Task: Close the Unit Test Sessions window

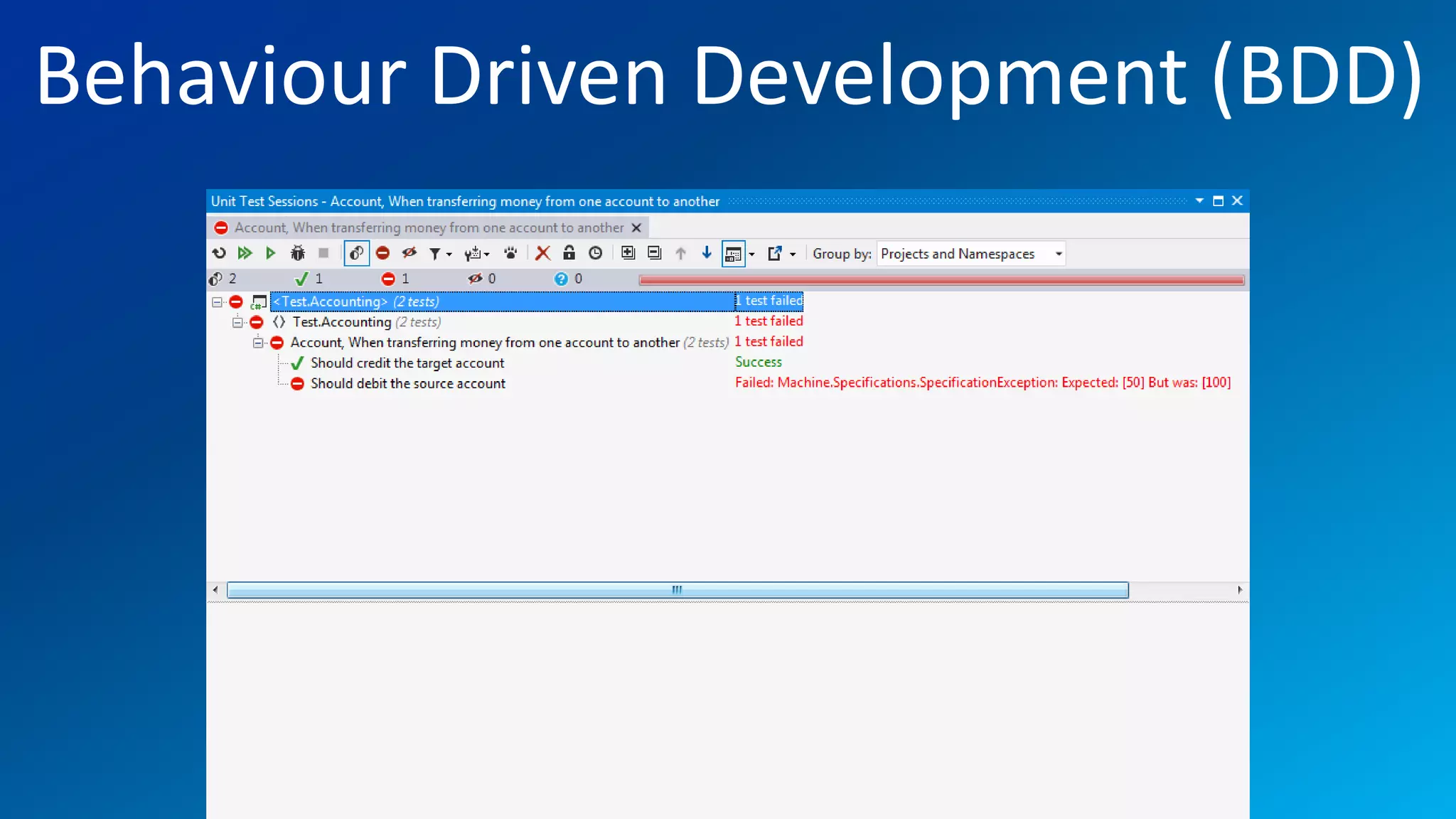Action: coord(1237,201)
